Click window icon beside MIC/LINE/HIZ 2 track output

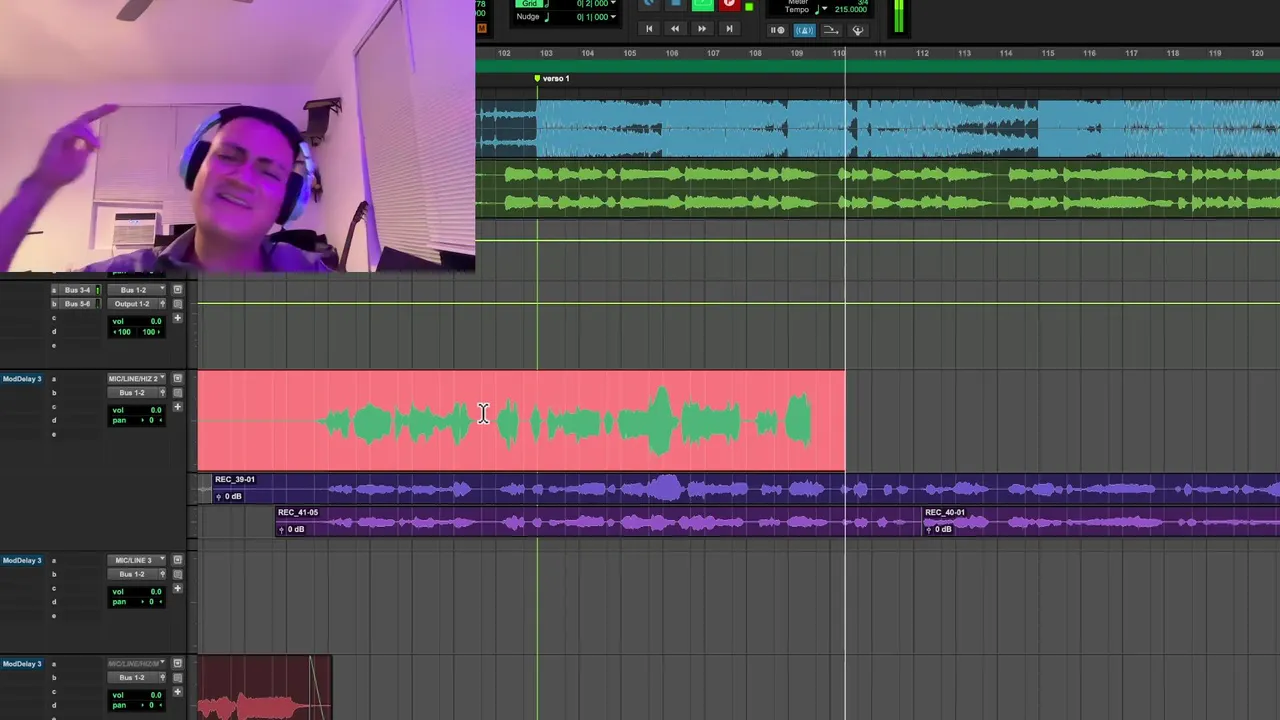(x=177, y=393)
